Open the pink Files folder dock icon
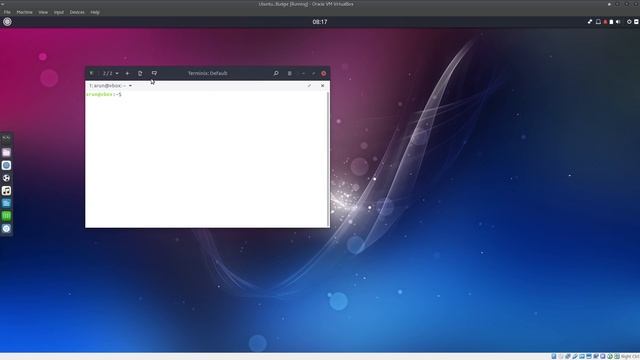This screenshot has width=640, height=360. pyautogui.click(x=6, y=152)
